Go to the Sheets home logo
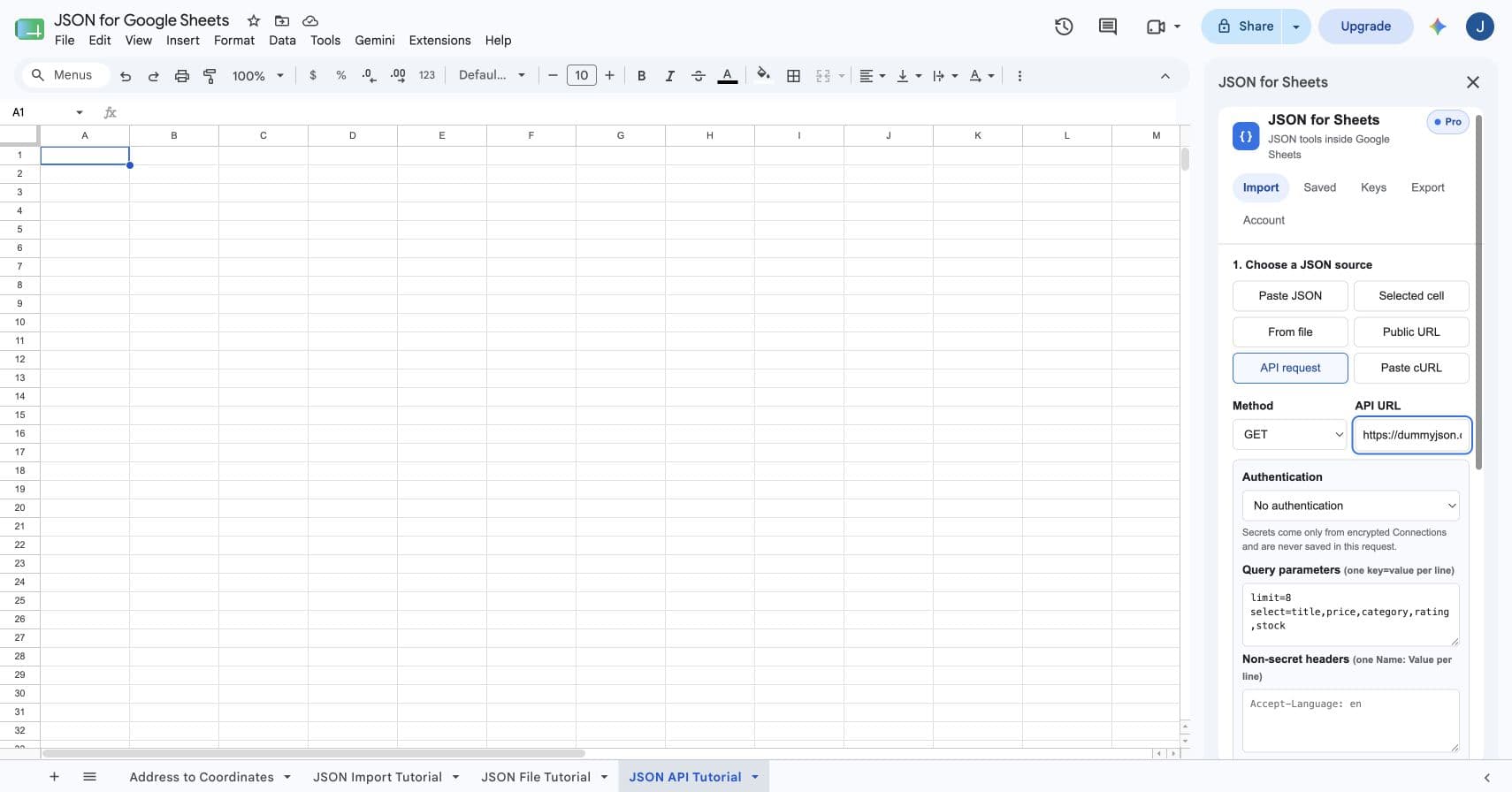The width and height of the screenshot is (1512, 792). [29, 28]
